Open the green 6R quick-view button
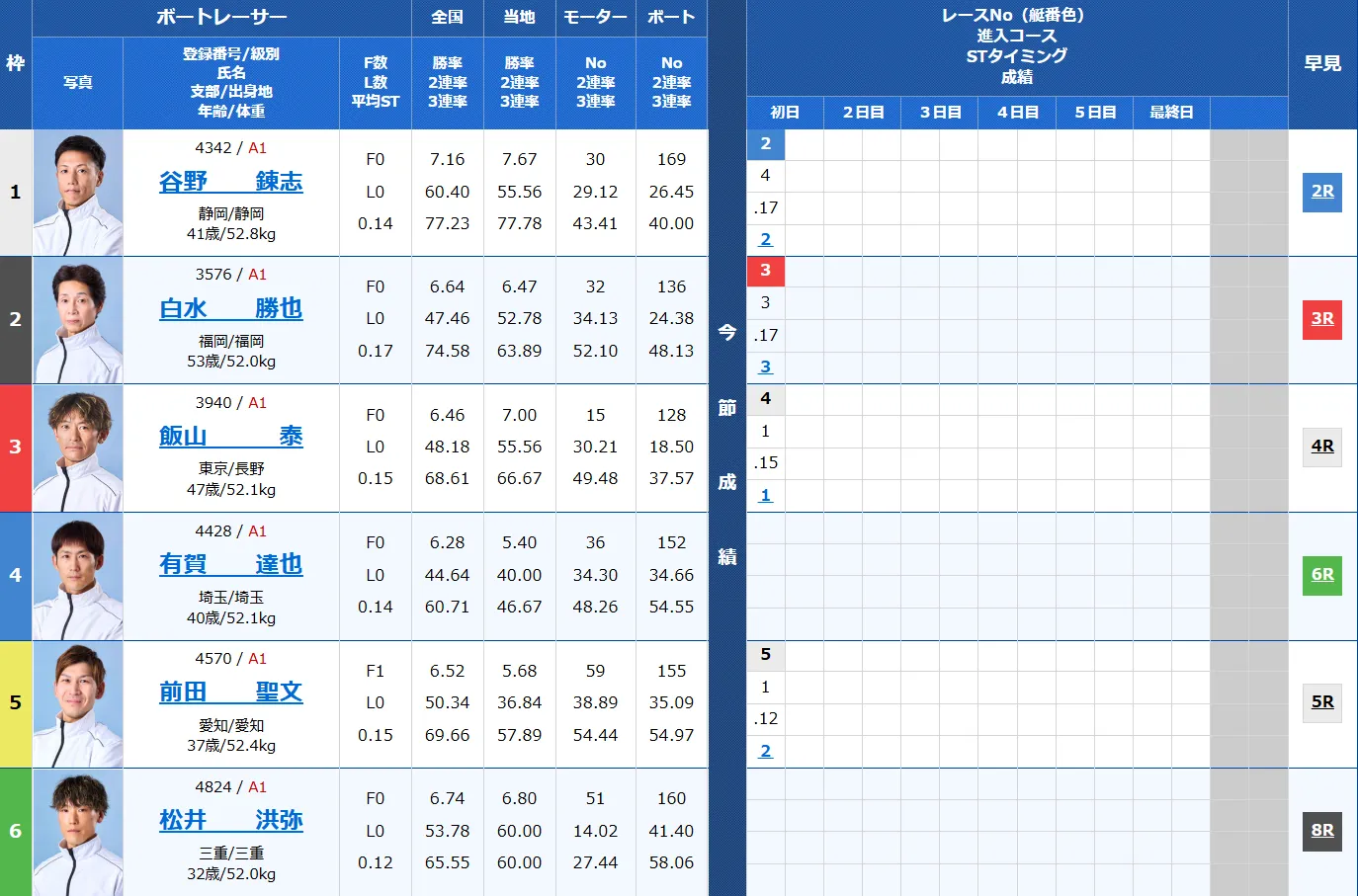Viewport: 1358px width, 896px height. [x=1321, y=575]
